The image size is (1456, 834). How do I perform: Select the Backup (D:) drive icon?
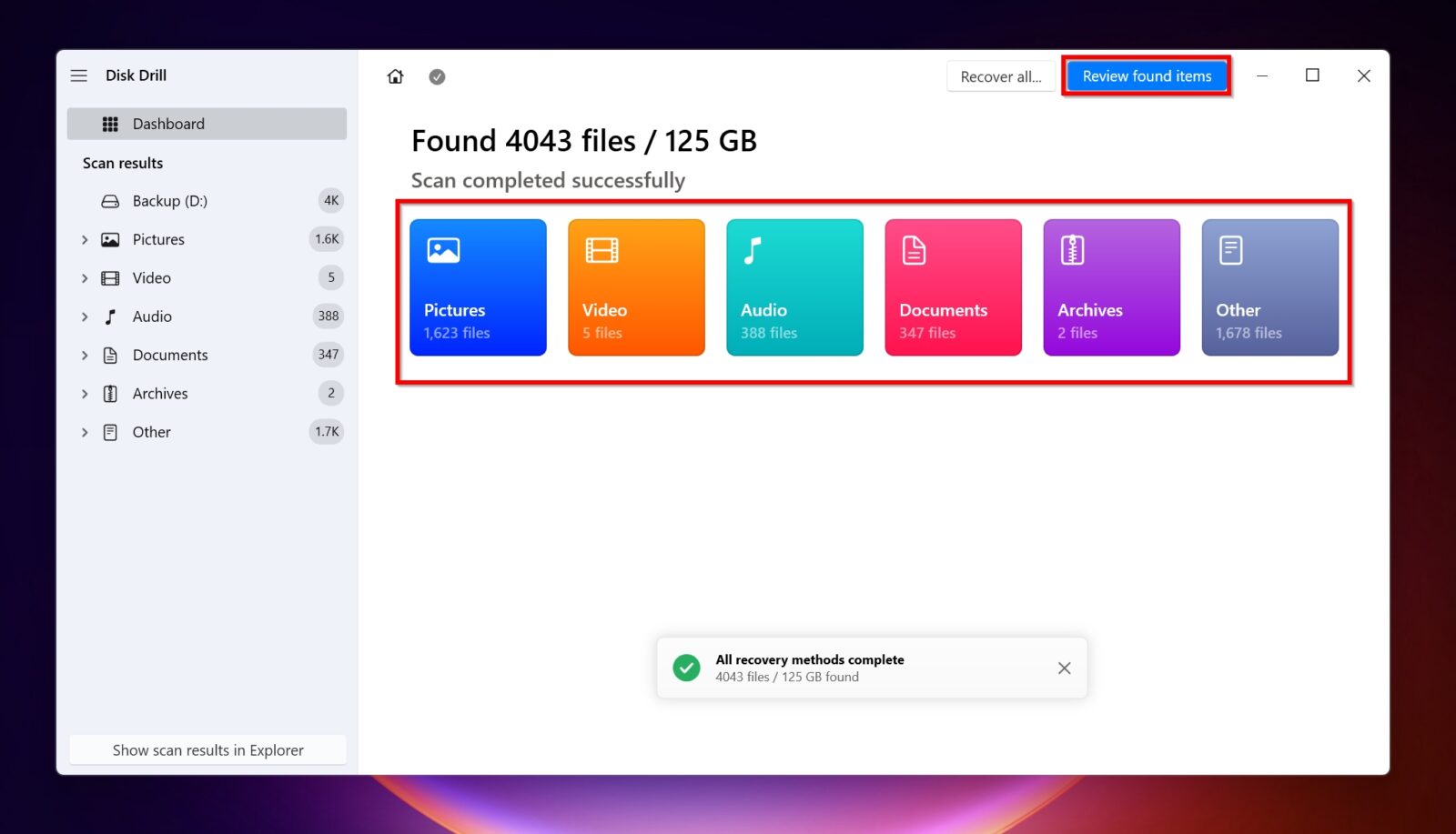click(x=109, y=200)
